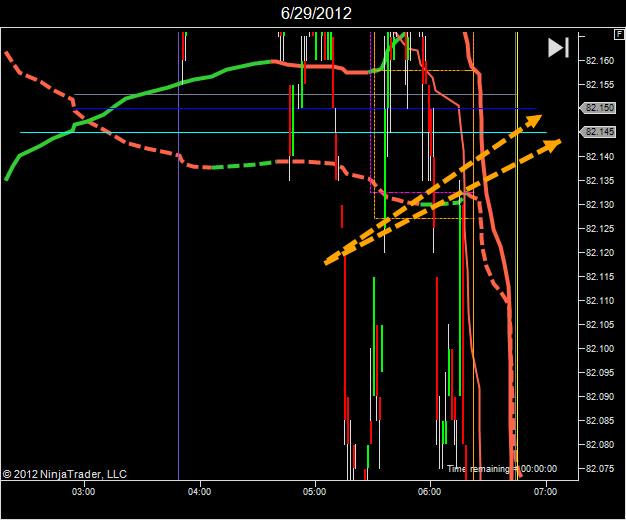The height and width of the screenshot is (520, 626).
Task: Click the 82.105 price axis label
Action: 600,324
